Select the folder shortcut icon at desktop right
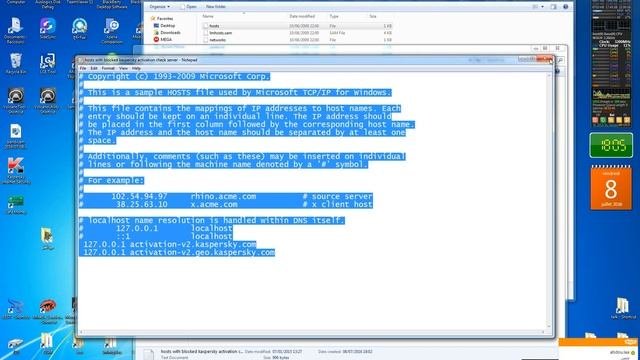The width and height of the screenshot is (640, 360). 622,309
